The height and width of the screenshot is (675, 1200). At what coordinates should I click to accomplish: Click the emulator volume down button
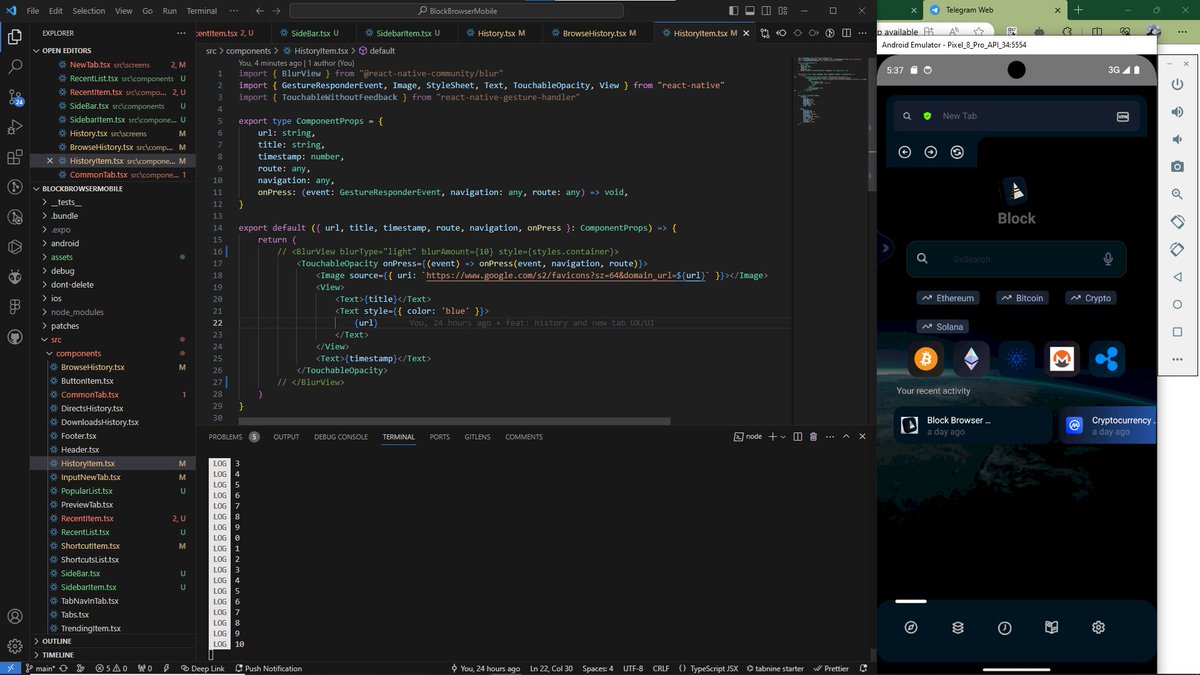pyautogui.click(x=1177, y=139)
